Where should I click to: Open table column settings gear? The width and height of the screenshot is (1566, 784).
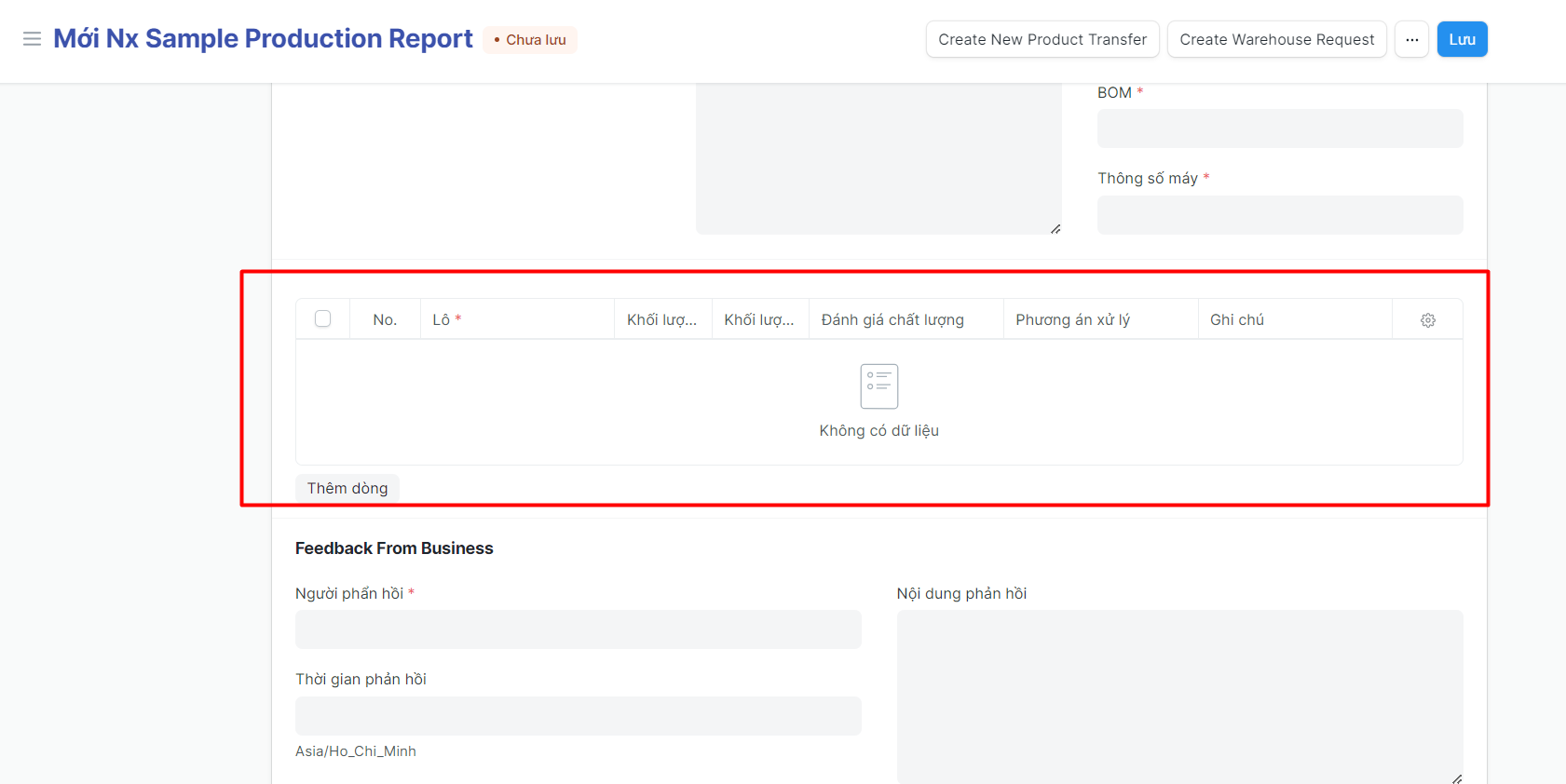1427,320
